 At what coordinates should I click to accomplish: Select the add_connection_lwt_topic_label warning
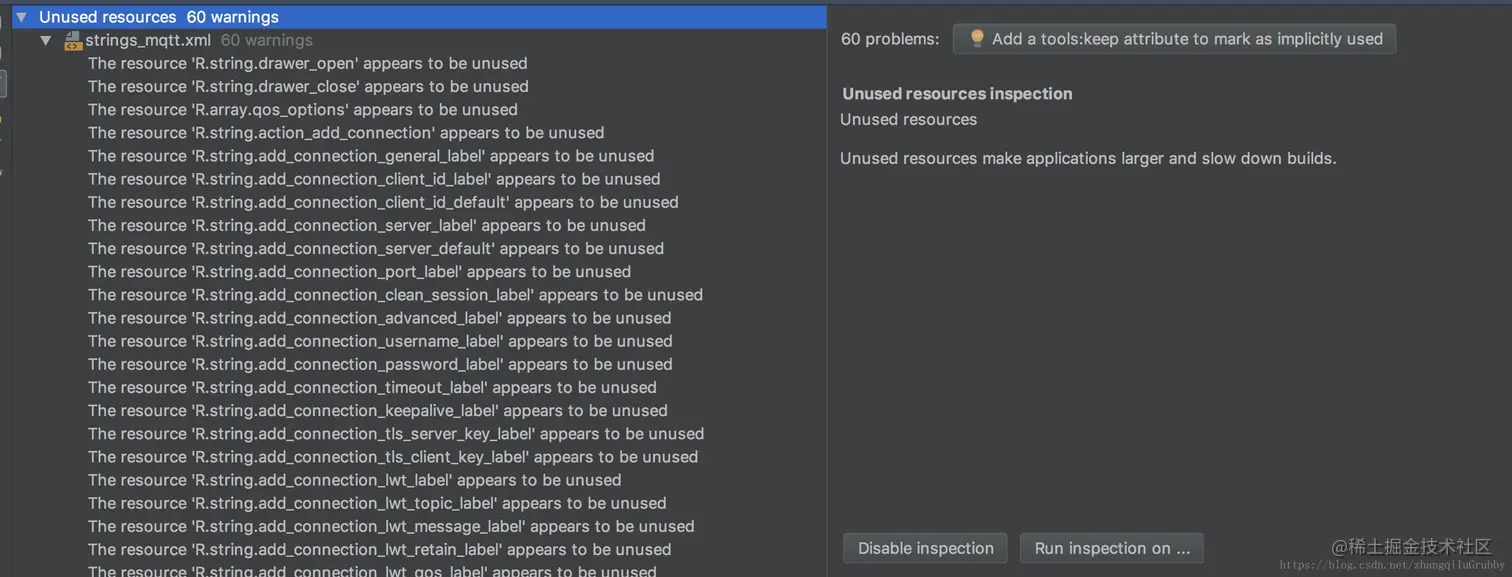(x=377, y=503)
